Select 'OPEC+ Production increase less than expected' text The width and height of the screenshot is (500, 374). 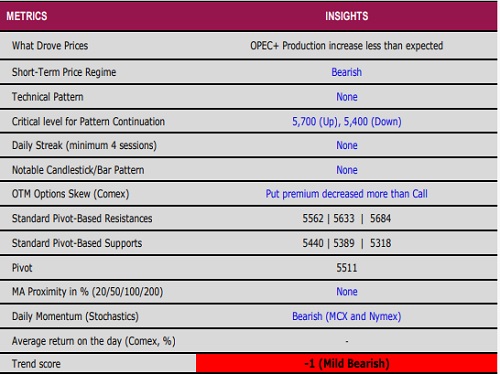click(347, 46)
